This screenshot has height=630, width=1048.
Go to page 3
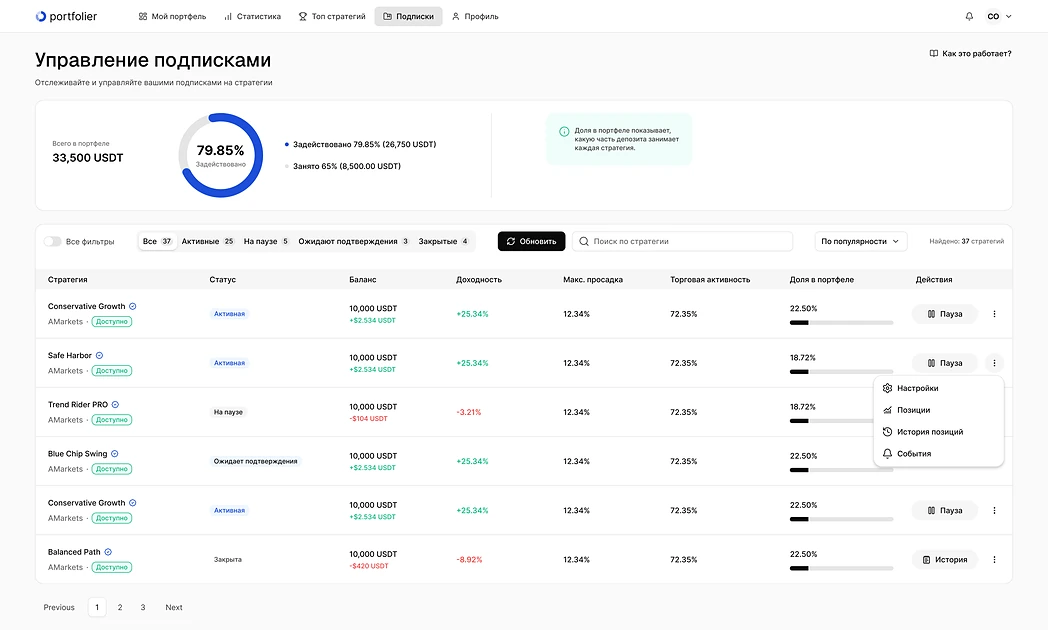coord(142,607)
